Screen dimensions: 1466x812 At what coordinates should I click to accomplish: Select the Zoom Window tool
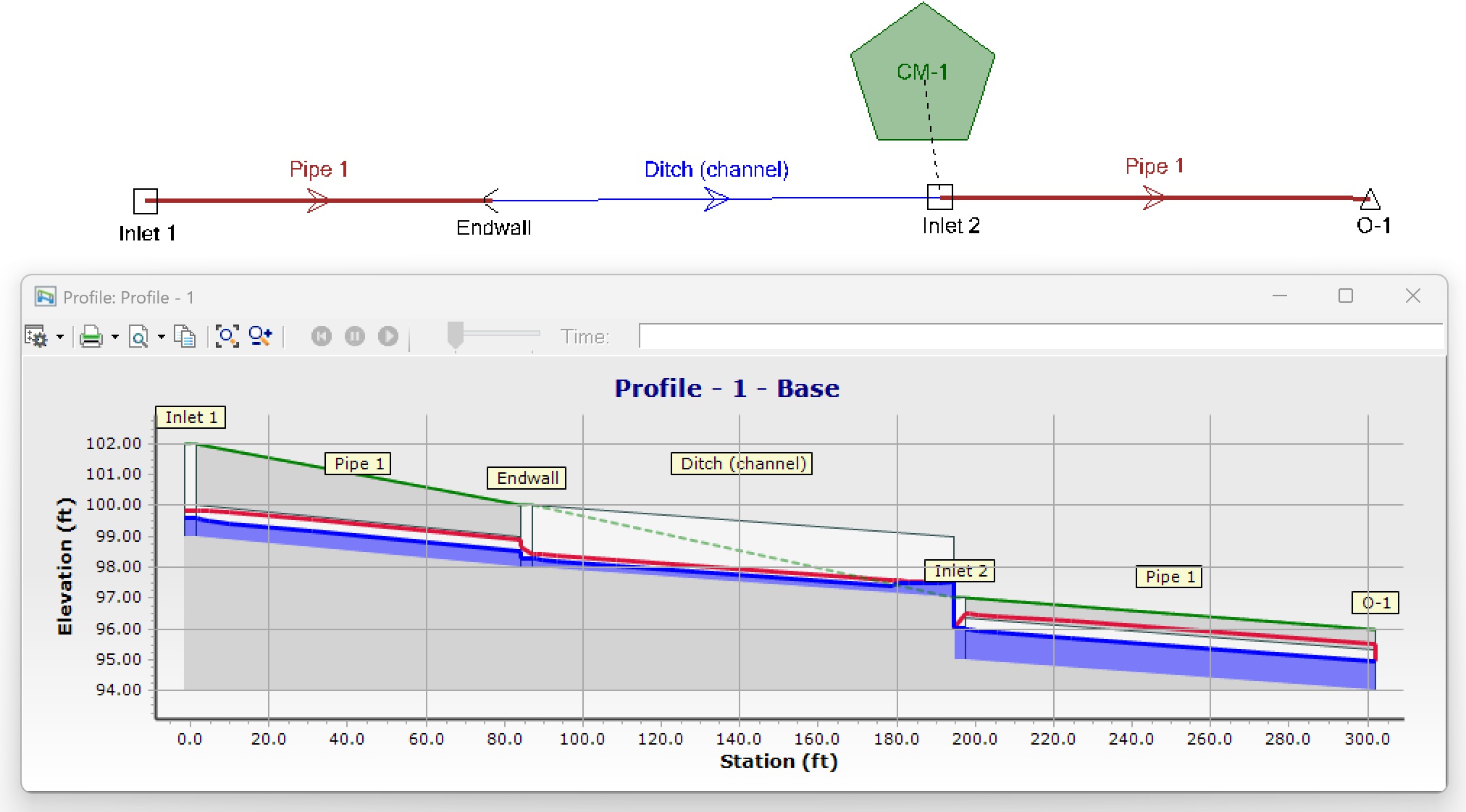pos(260,336)
